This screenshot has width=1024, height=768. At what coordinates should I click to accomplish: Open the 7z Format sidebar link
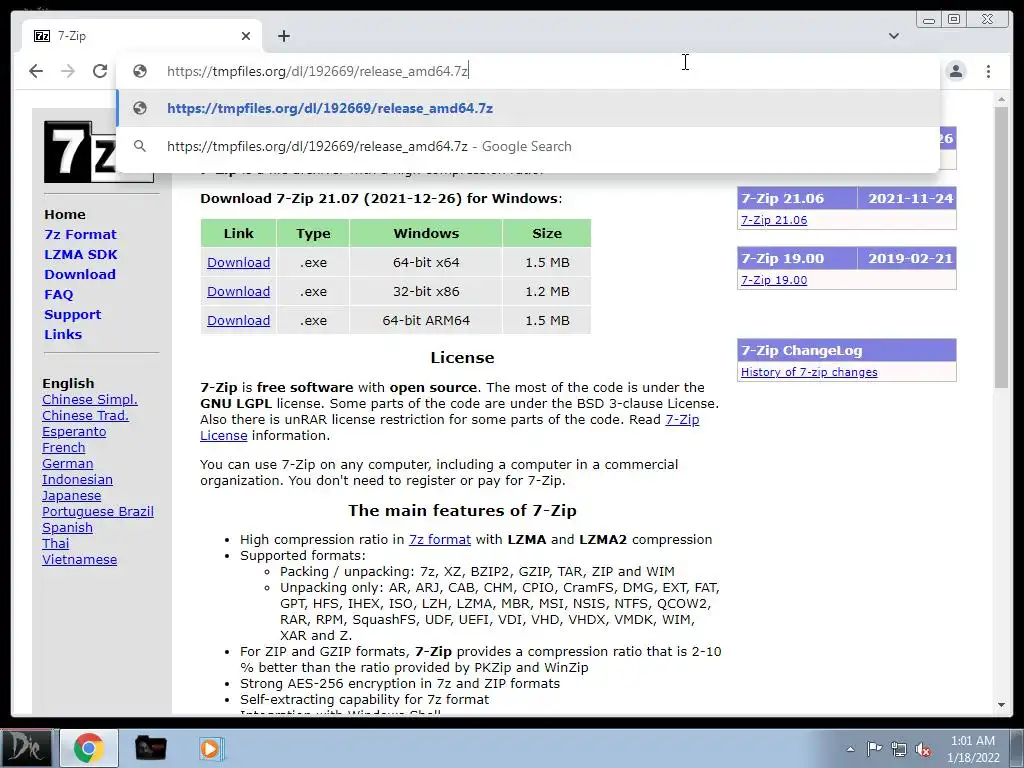80,234
